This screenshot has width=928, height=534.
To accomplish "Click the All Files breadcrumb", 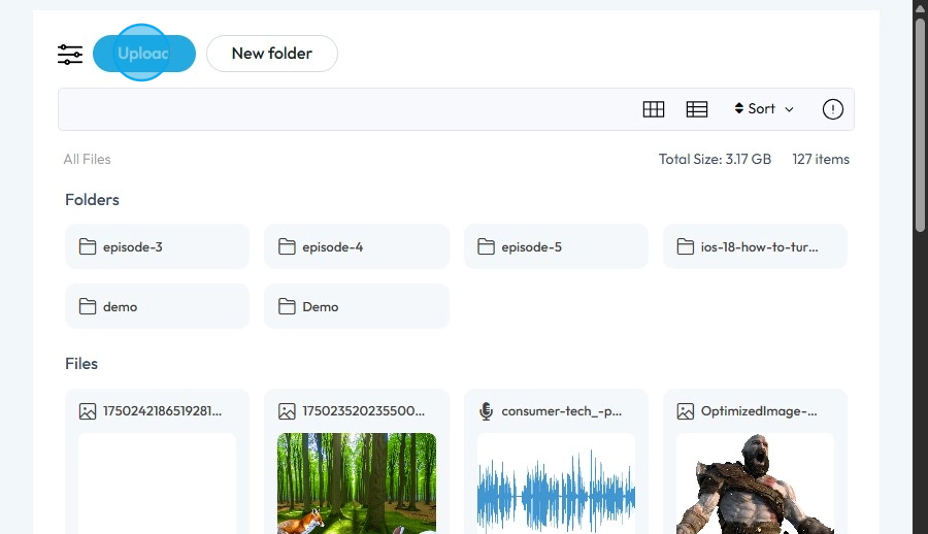I will click(87, 159).
